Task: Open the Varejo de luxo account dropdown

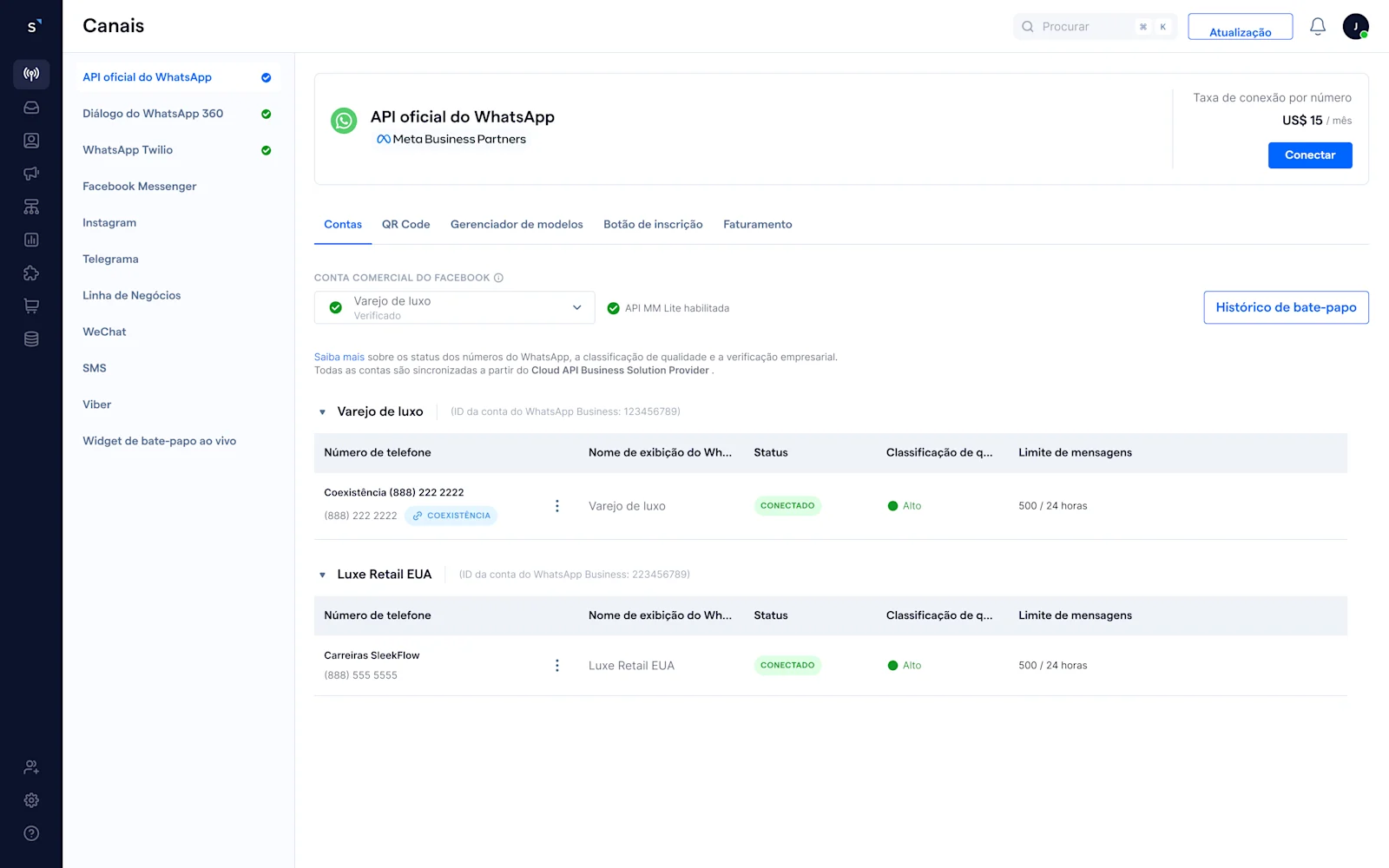Action: 455,307
